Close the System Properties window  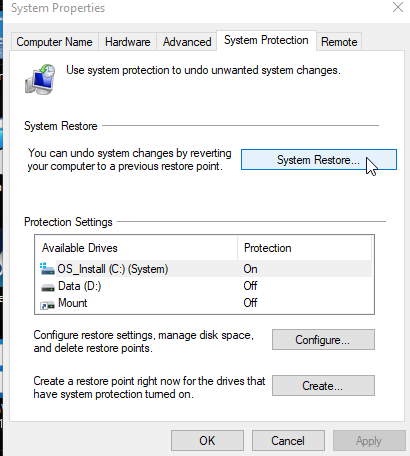[x=398, y=7]
